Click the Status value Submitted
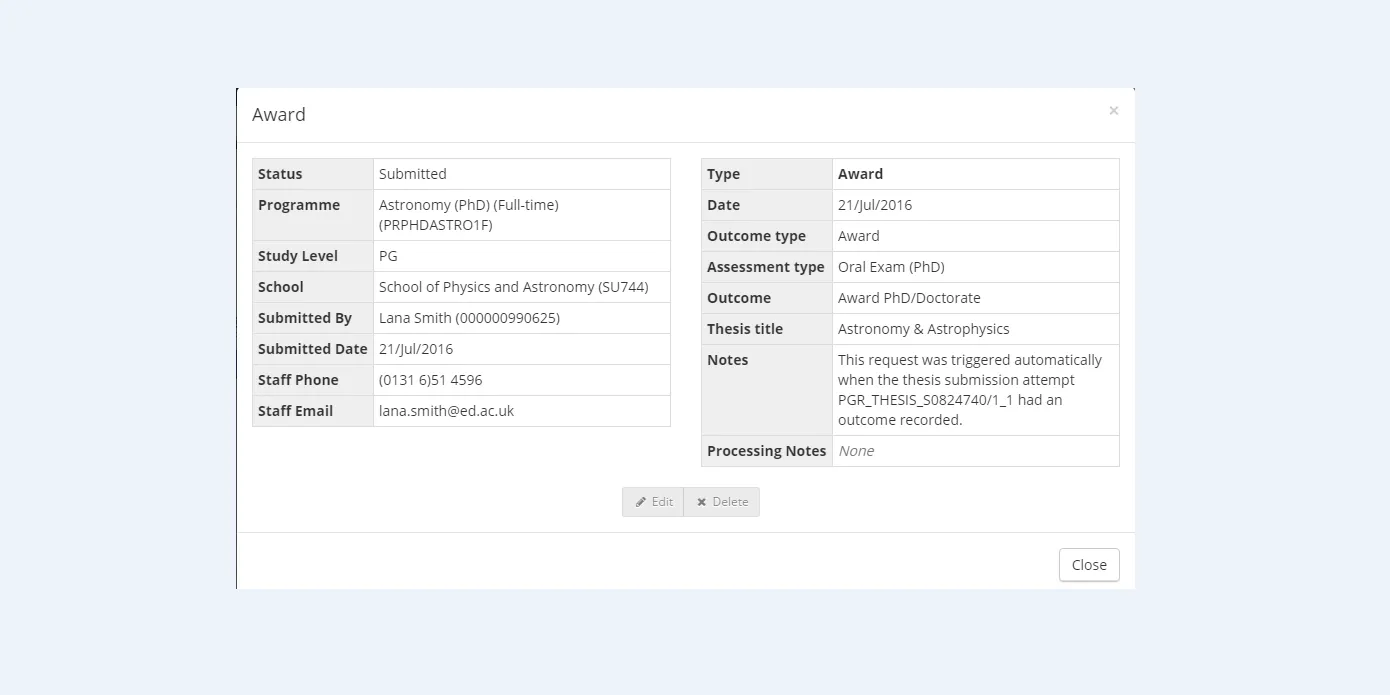Image resolution: width=1390 pixels, height=695 pixels. pyautogui.click(x=412, y=174)
